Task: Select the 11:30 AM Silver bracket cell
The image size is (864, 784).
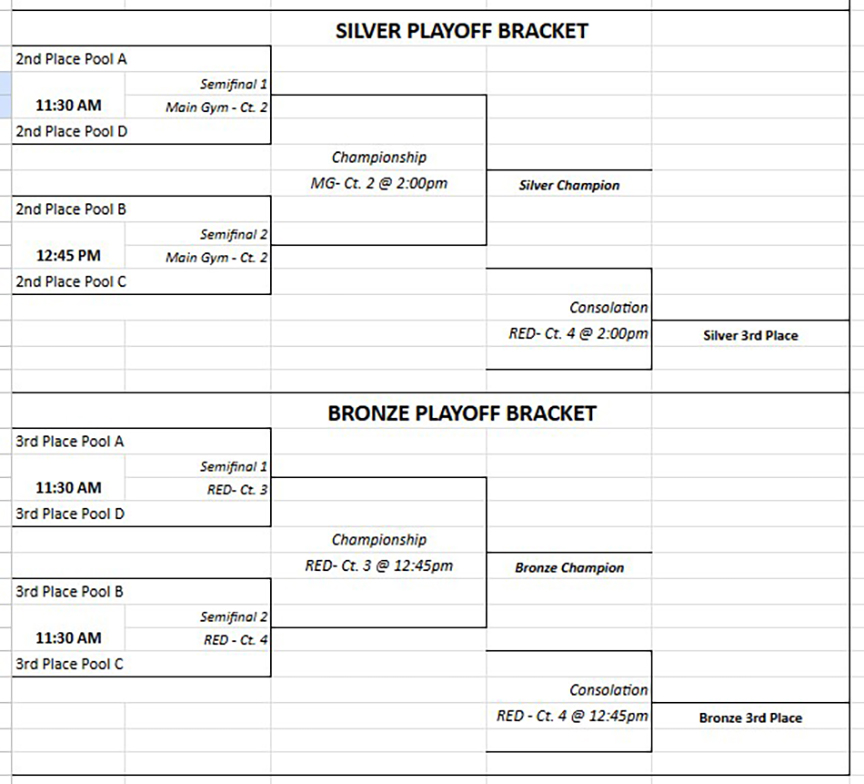Action: click(x=68, y=105)
